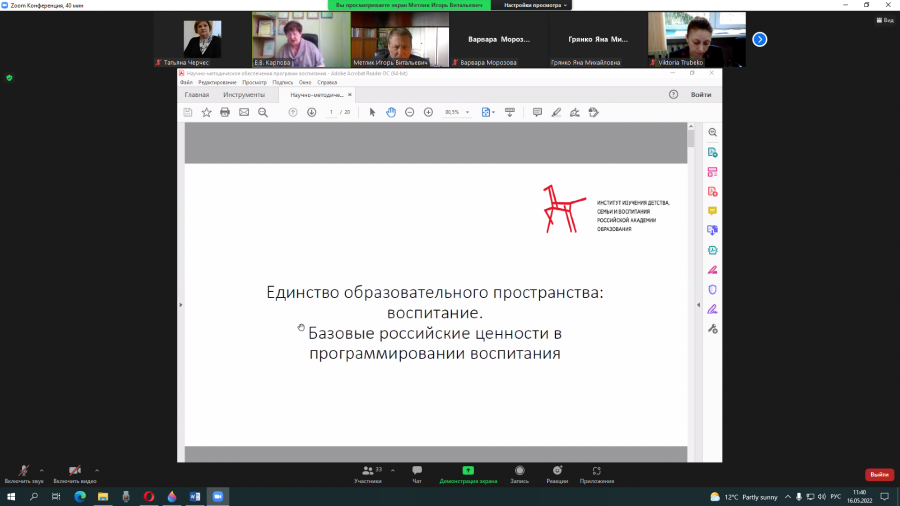Select Метлик Игорь Витальевич video thumbnail

[399, 40]
